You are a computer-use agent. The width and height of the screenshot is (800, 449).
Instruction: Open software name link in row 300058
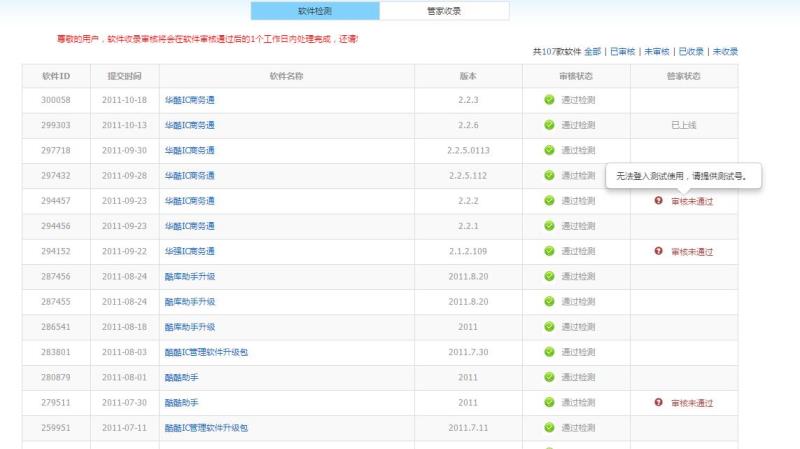(189, 100)
